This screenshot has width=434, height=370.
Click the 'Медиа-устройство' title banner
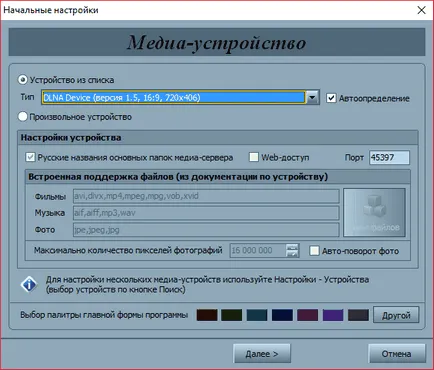(217, 42)
